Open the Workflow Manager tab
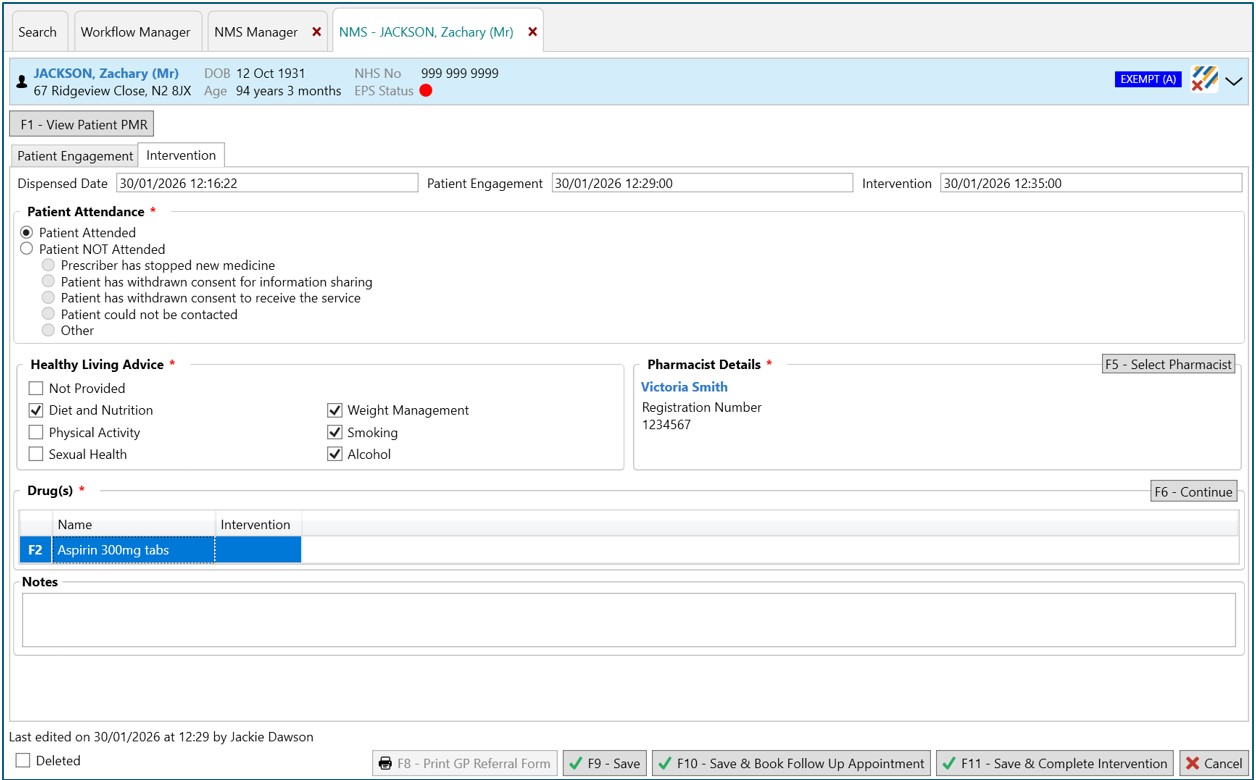1256x780 pixels. tap(135, 32)
